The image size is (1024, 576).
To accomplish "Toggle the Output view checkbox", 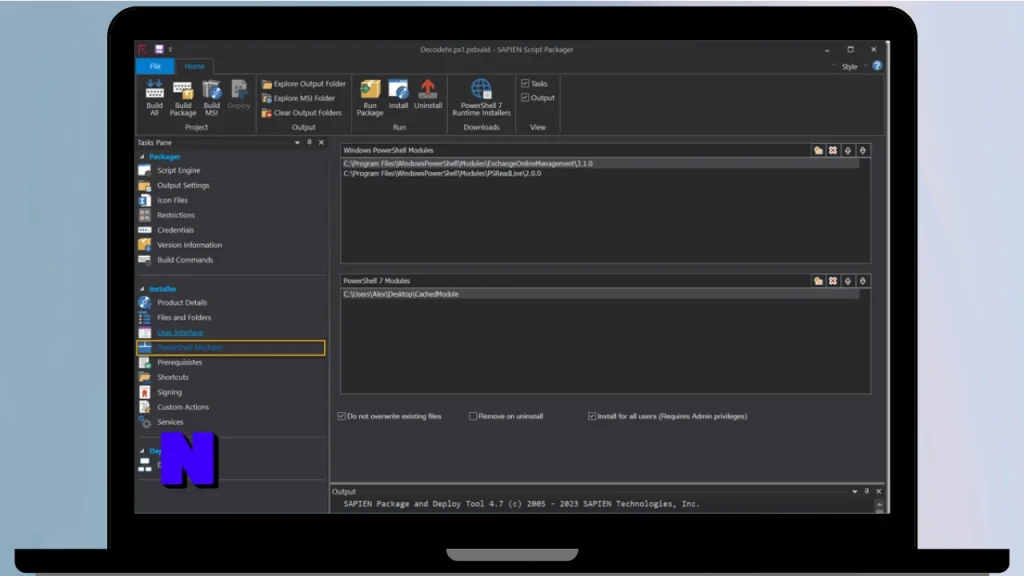I will tap(525, 98).
